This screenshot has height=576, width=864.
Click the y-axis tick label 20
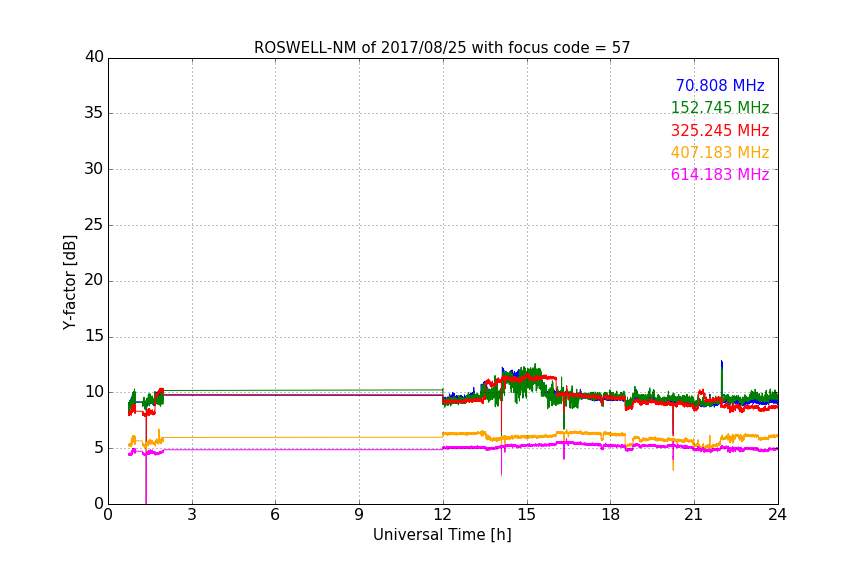(x=94, y=280)
